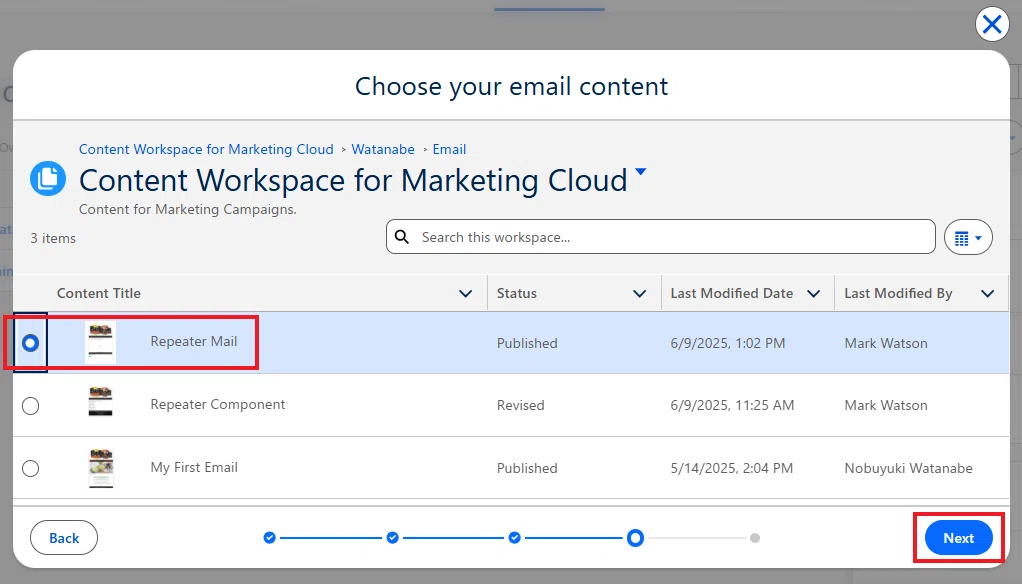Open the Watanabe breadcrumb link
1022x584 pixels.
pyautogui.click(x=383, y=149)
